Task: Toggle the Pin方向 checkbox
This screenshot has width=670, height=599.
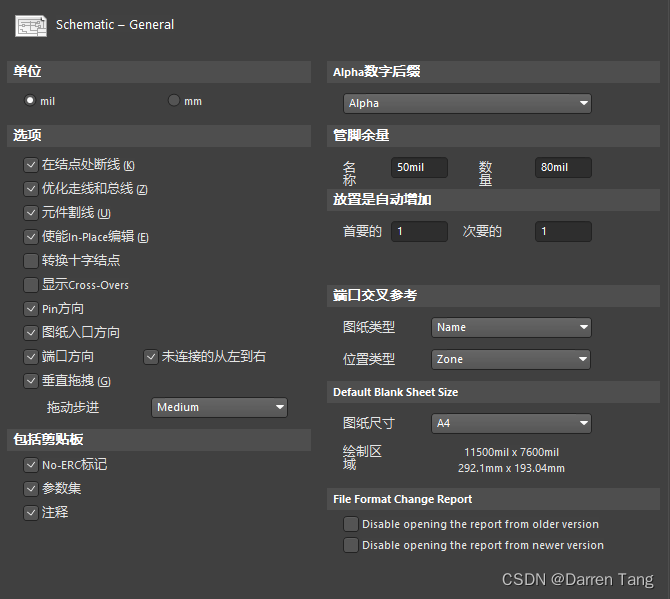Action: click(31, 308)
